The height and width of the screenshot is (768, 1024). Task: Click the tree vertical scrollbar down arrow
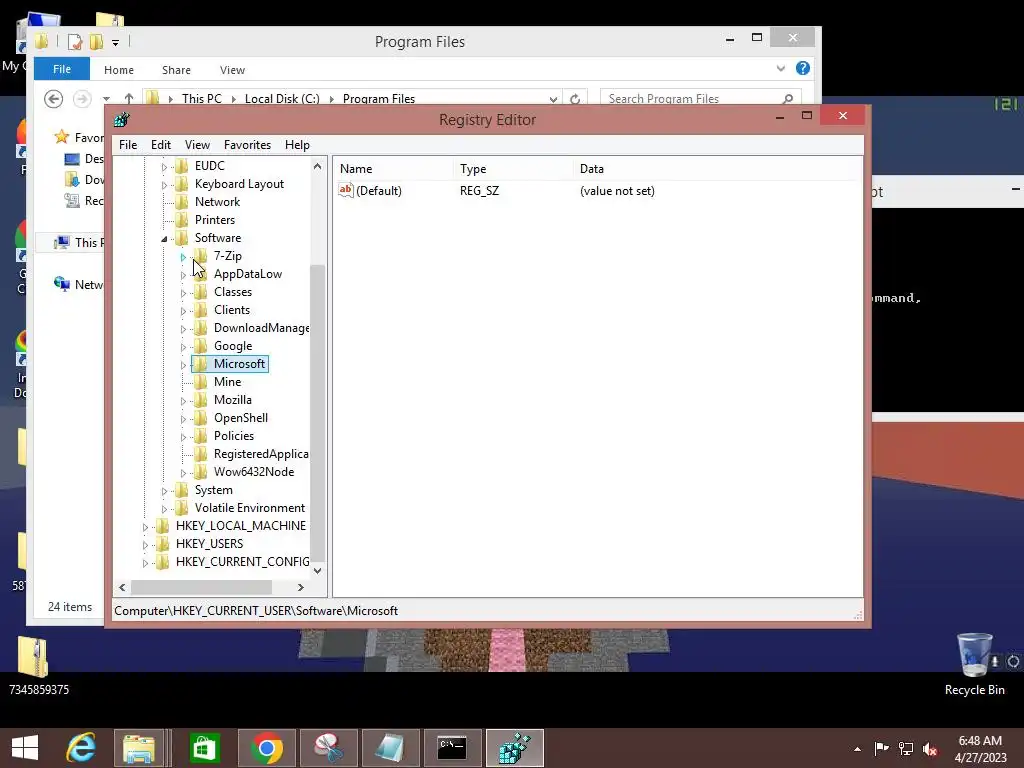tap(317, 570)
